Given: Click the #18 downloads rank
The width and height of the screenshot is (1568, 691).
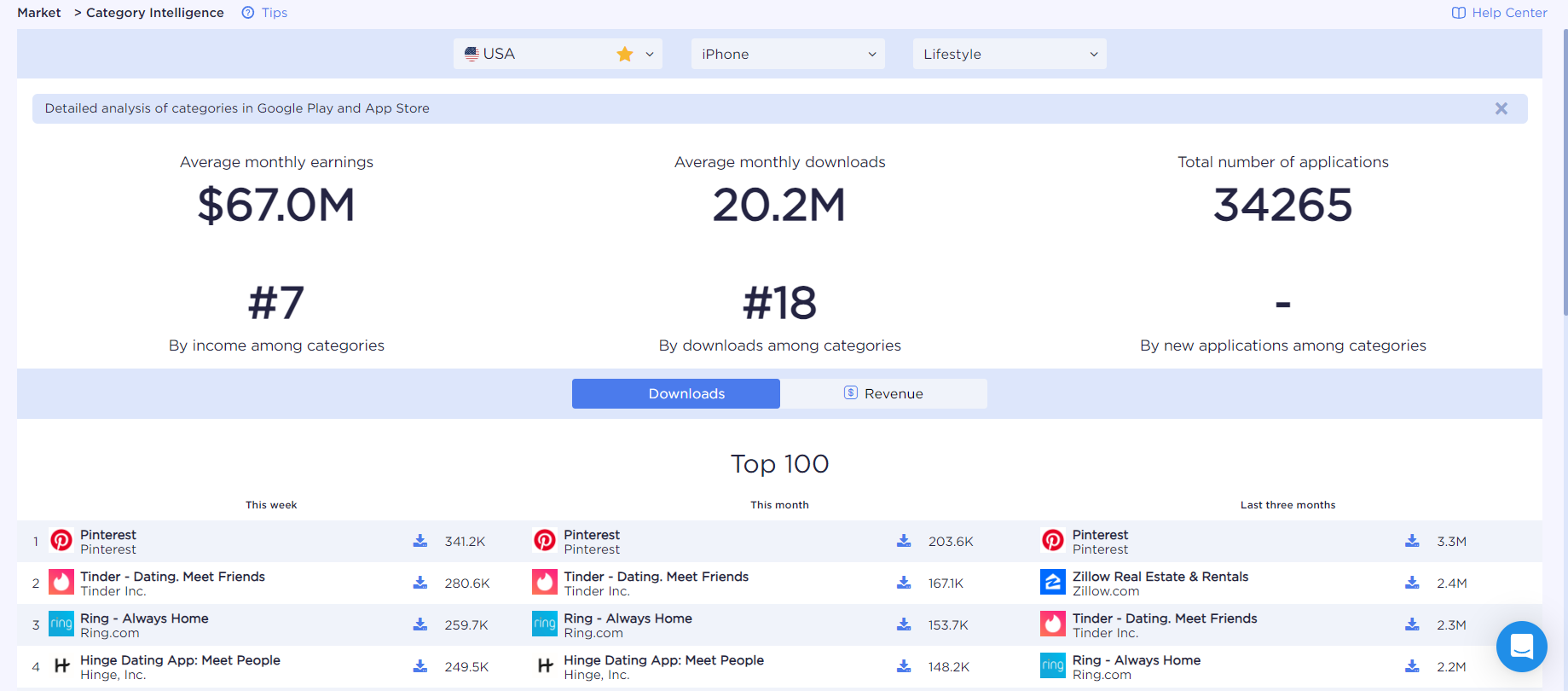Looking at the screenshot, I should 779,303.
